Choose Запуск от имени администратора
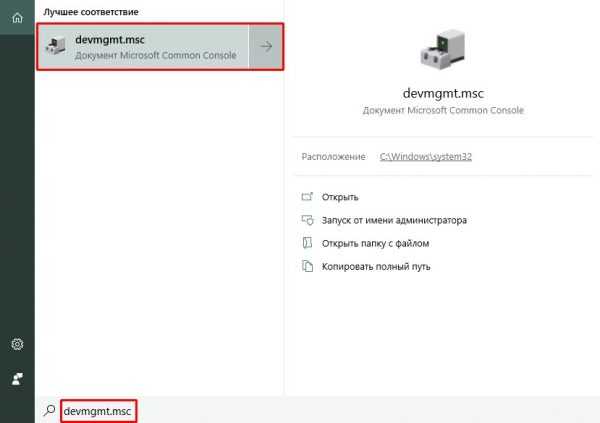Image resolution: width=600 pixels, height=423 pixels. [394, 220]
